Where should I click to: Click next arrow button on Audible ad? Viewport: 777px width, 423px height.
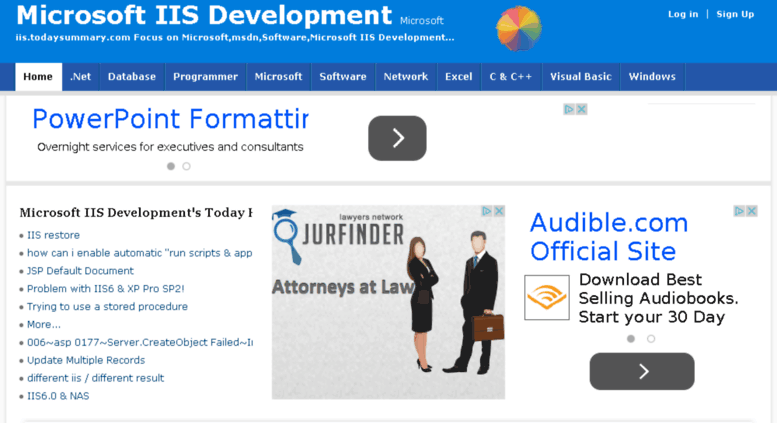pyautogui.click(x=642, y=371)
